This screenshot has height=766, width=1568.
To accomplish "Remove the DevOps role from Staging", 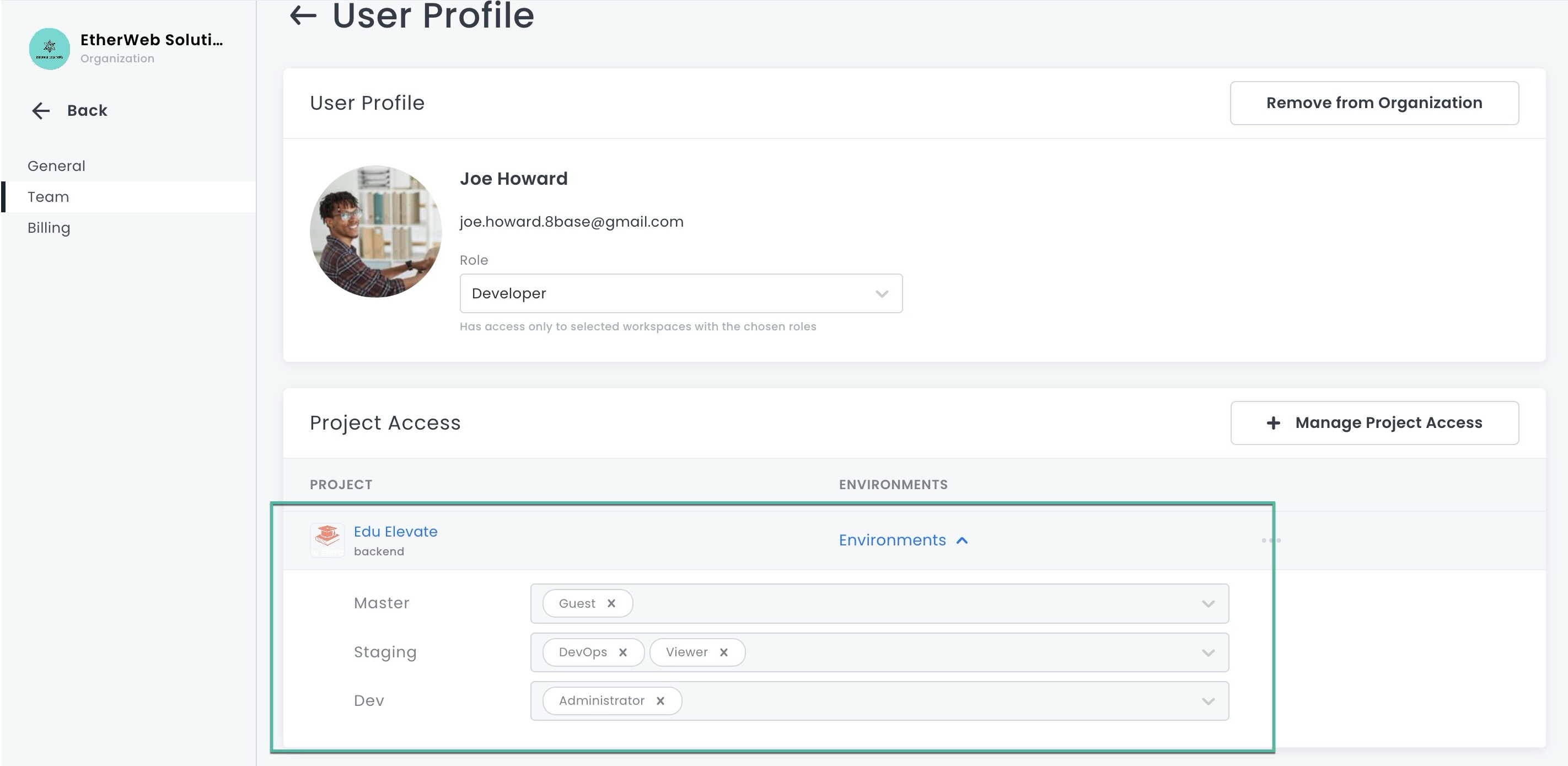I will 622,652.
